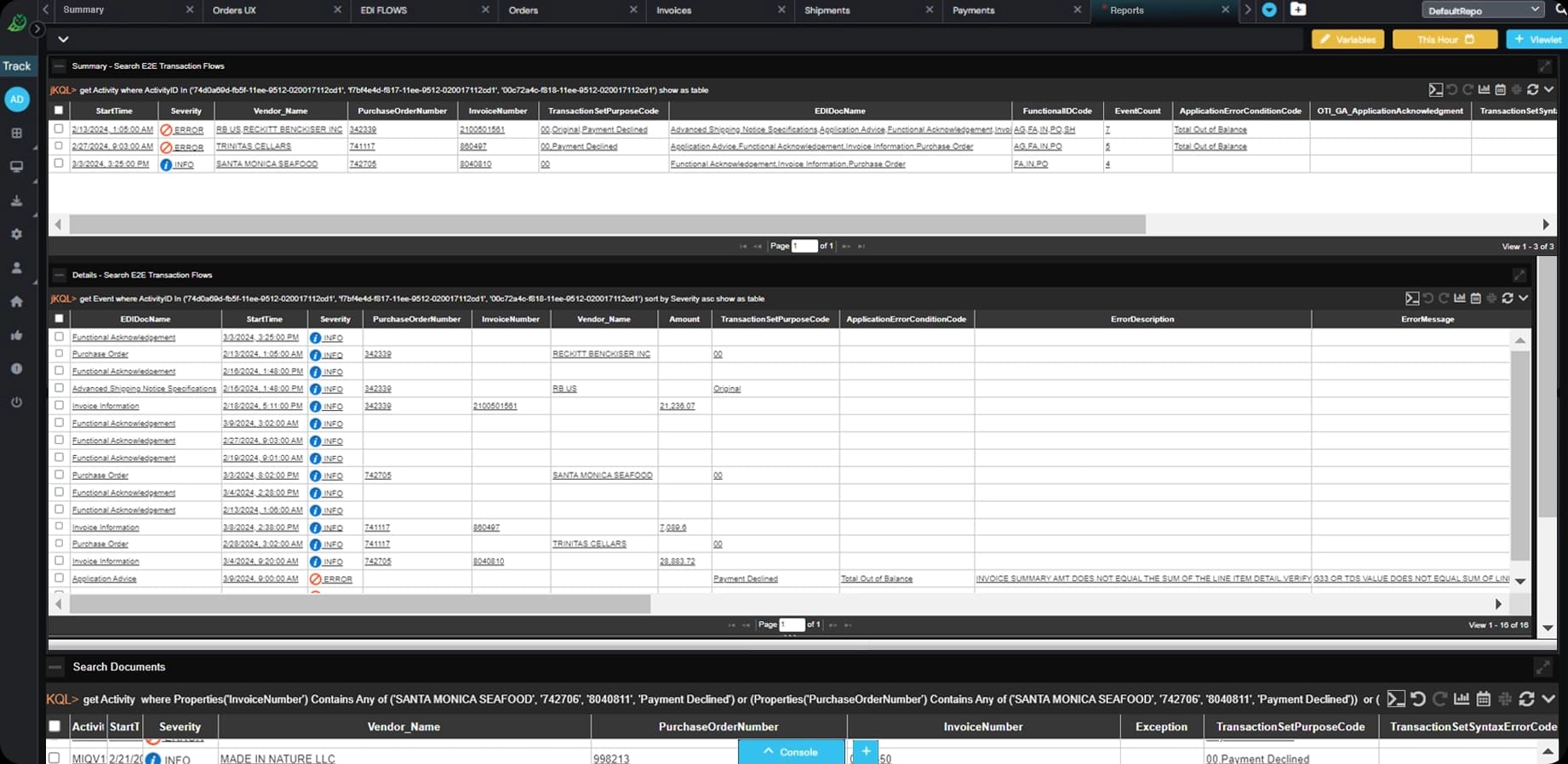Screen dimensions: 1568x764
Task: Click the user profile icon in sidebar
Action: (x=16, y=268)
